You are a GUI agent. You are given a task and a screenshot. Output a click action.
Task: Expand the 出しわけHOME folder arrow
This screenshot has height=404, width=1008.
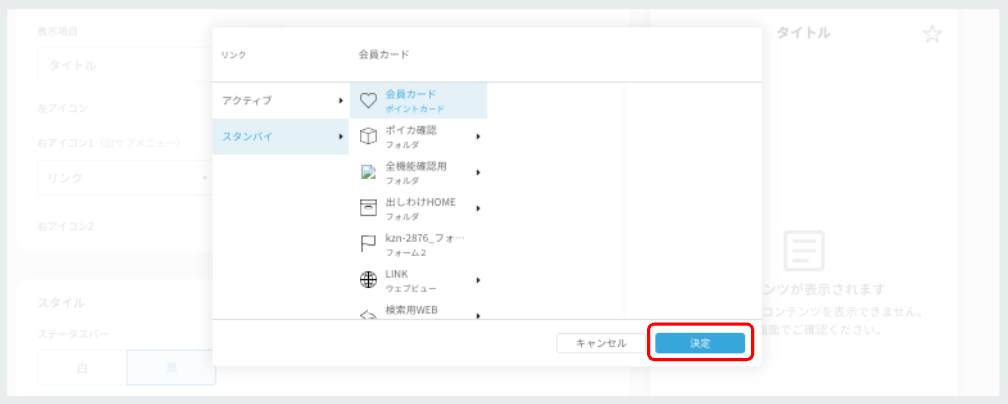[x=478, y=208]
